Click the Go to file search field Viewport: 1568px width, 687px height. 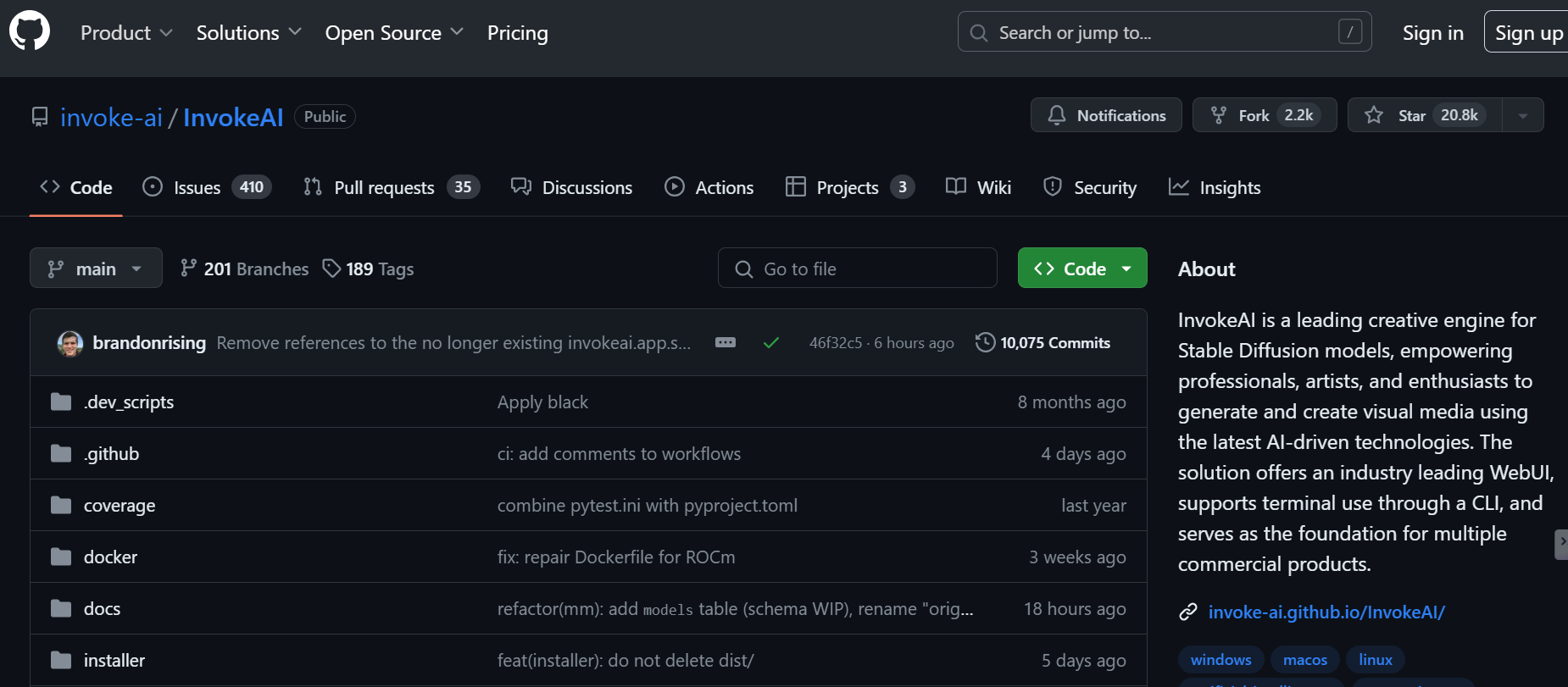pyautogui.click(x=857, y=269)
